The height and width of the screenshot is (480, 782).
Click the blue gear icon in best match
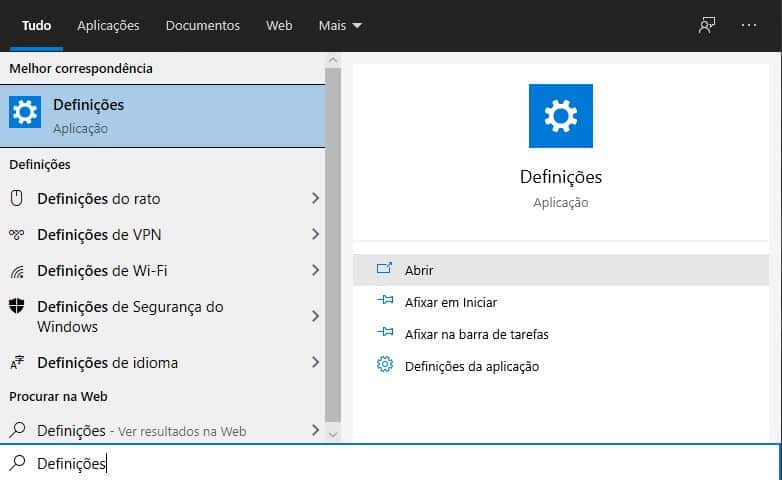pyautogui.click(x=25, y=112)
